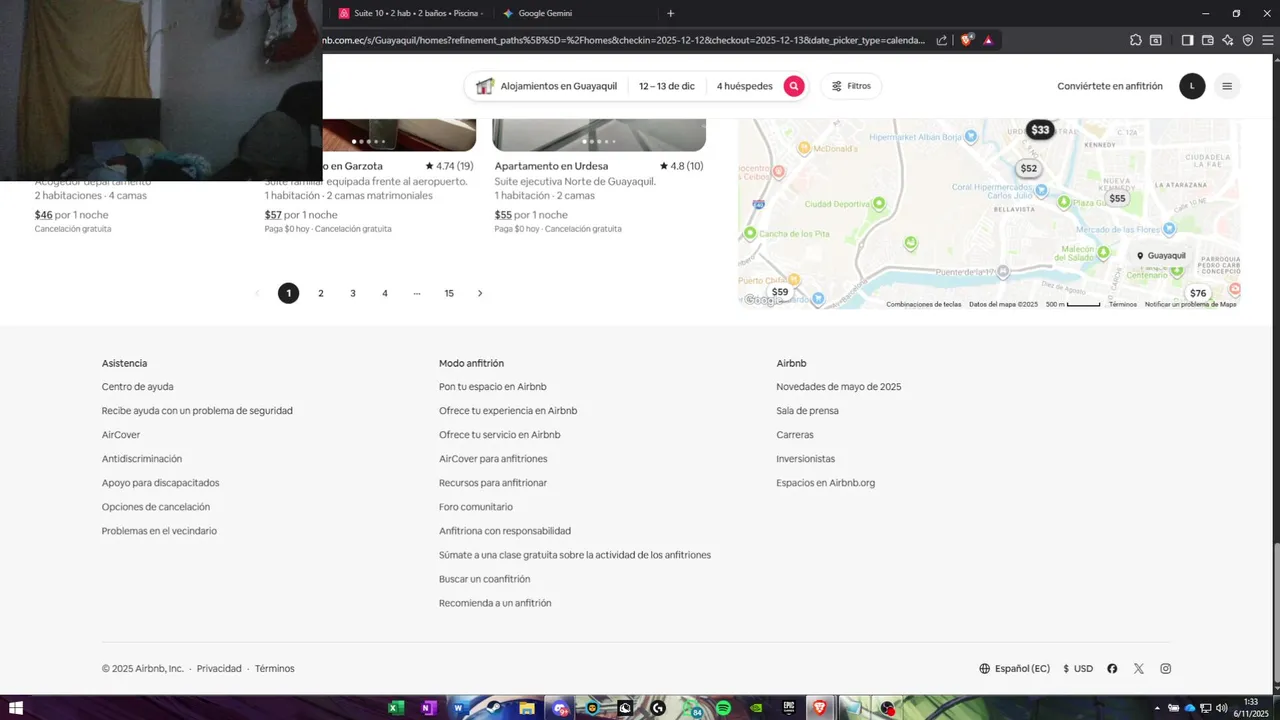1280x720 pixels.
Task: Open the Sala de prensa link
Action: [x=807, y=411]
